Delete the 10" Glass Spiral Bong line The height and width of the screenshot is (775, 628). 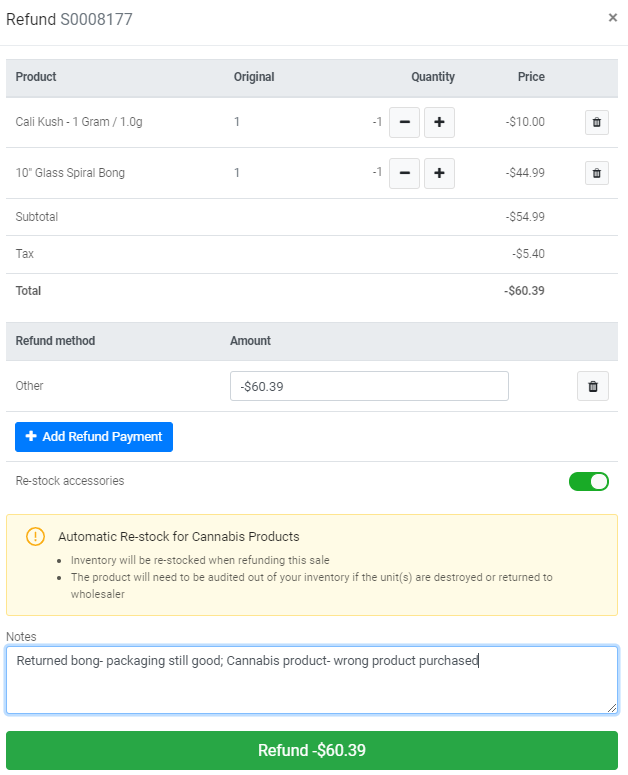click(596, 173)
